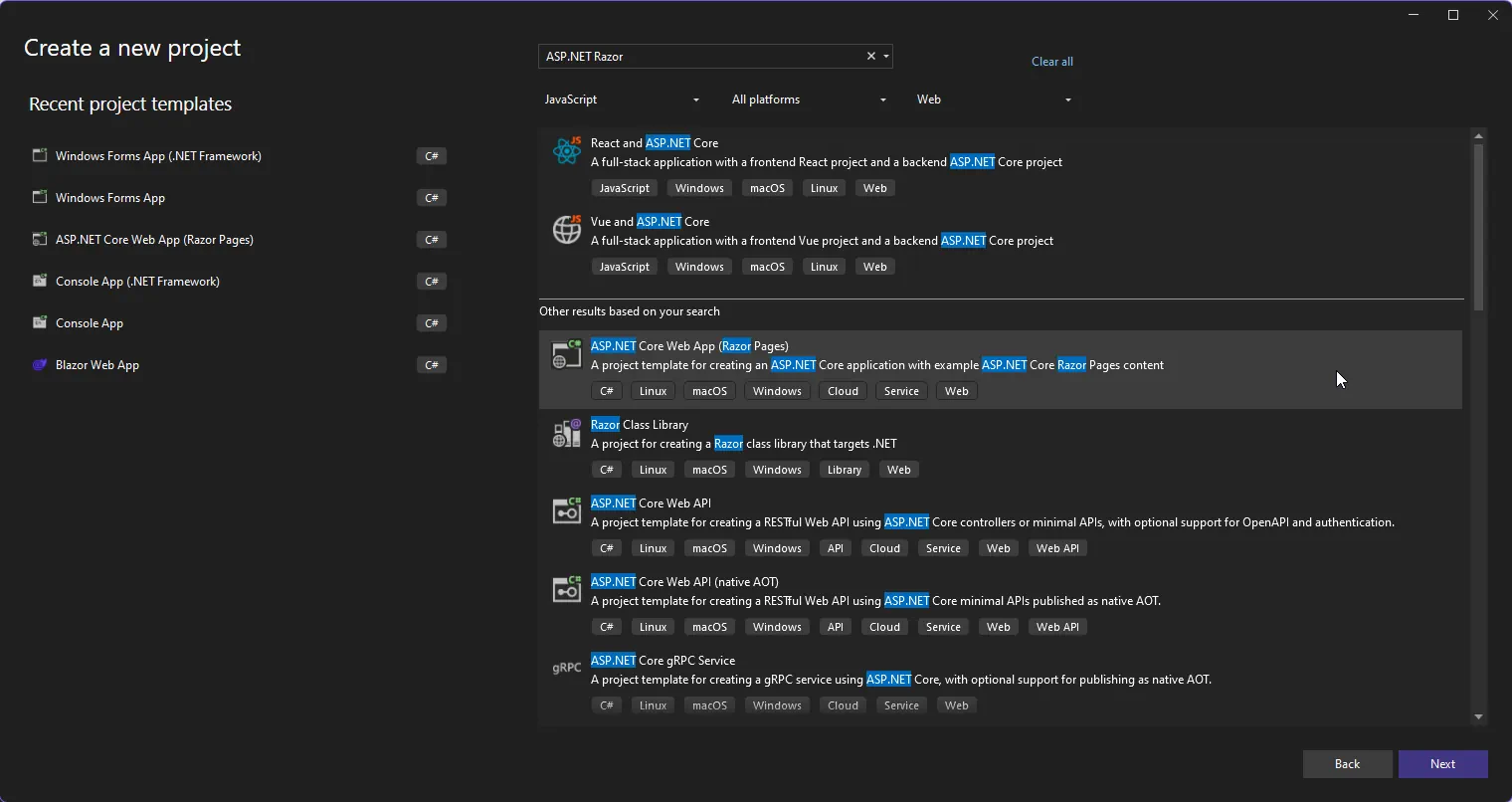Screen dimensions: 1512x802
Task: Click the Razor Class Library template icon
Action: tap(567, 433)
